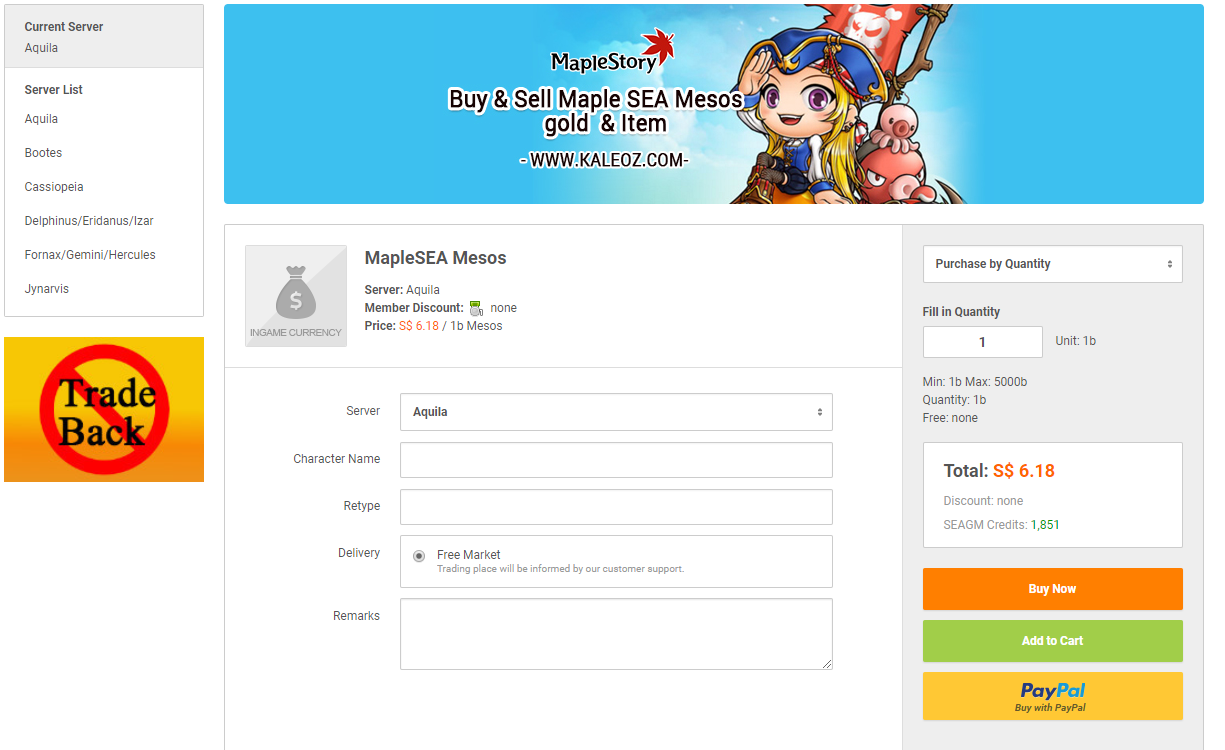Image resolution: width=1225 pixels, height=750 pixels.
Task: Click the Unit: 1b label
Action: click(1076, 341)
